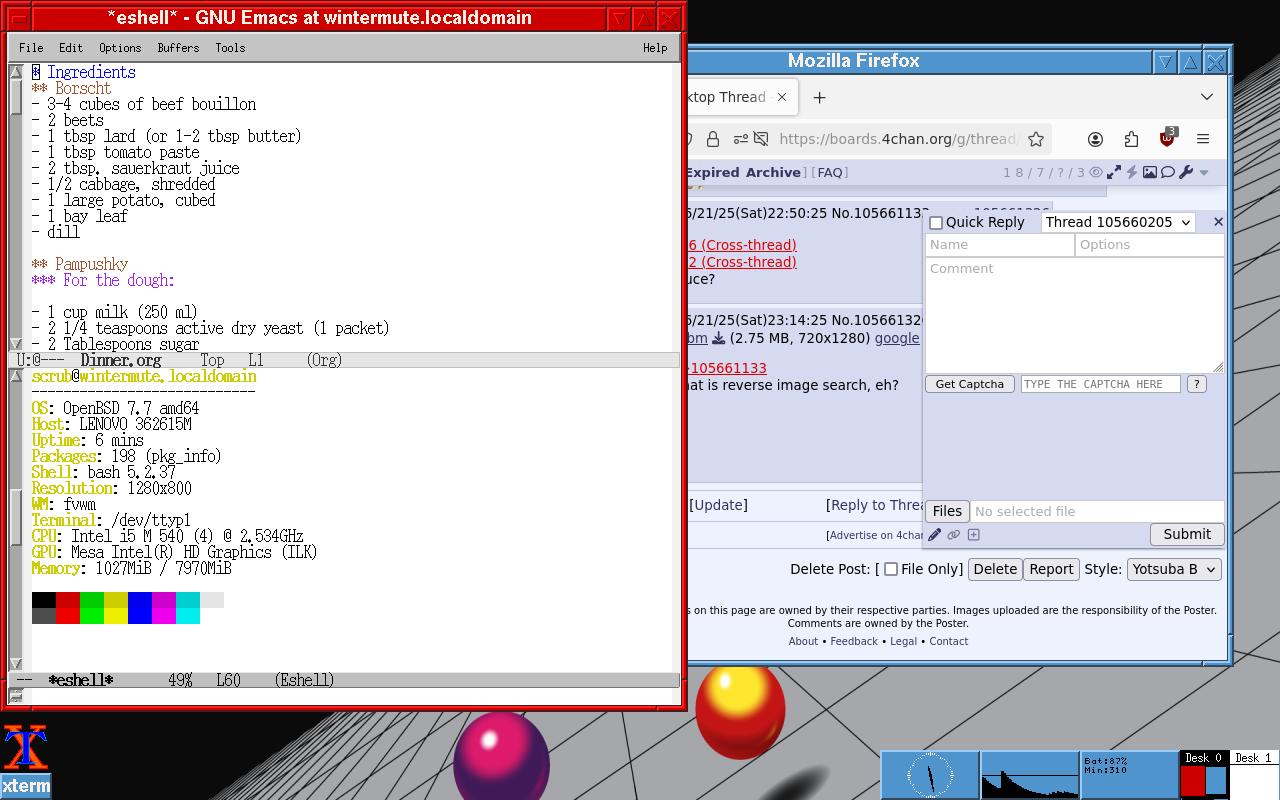Click the expand all images arrows icon

tap(1114, 172)
